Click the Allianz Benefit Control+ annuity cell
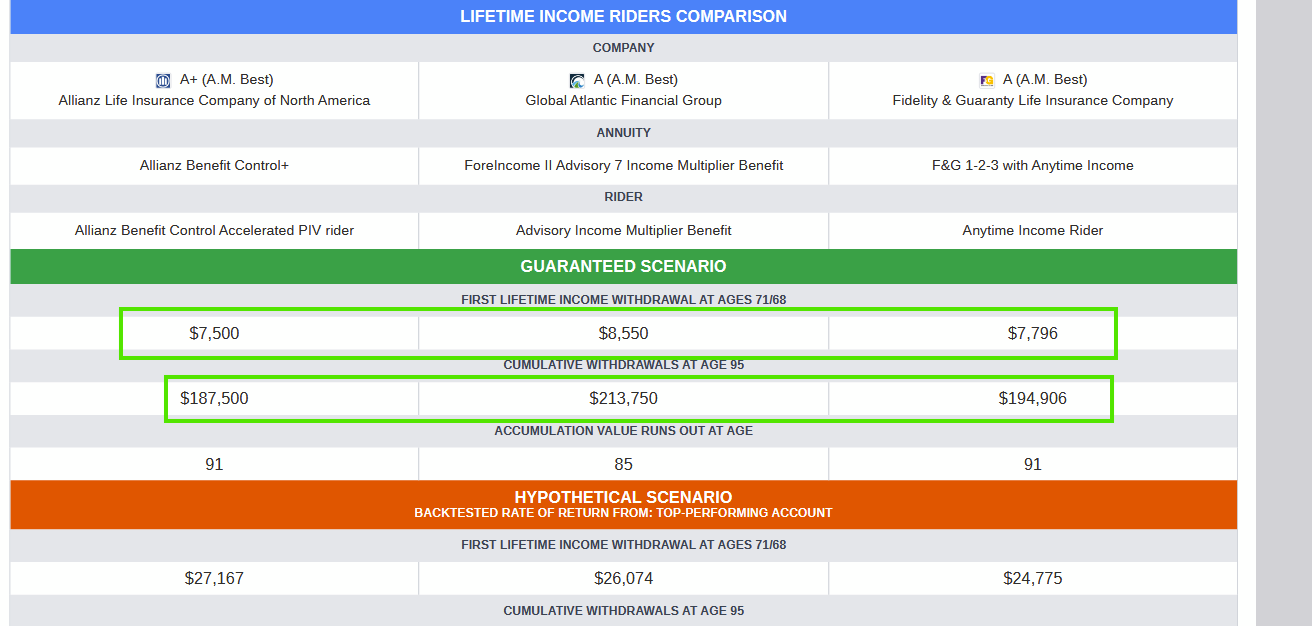The image size is (1312, 626). click(214, 165)
